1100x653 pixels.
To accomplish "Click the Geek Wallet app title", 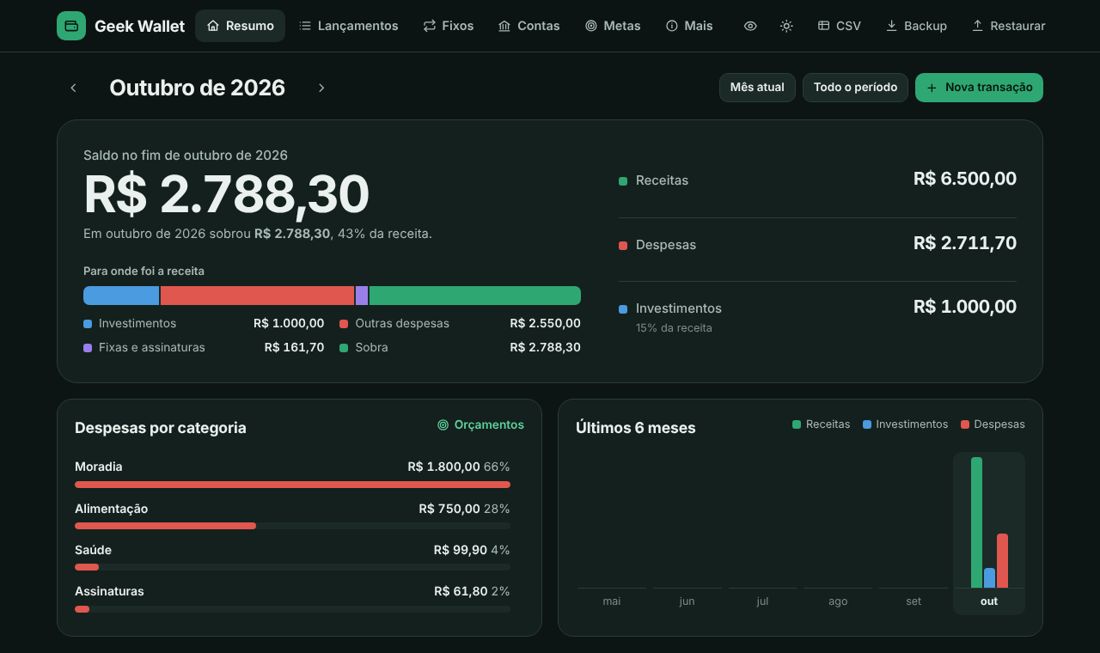I will pyautogui.click(x=140, y=27).
